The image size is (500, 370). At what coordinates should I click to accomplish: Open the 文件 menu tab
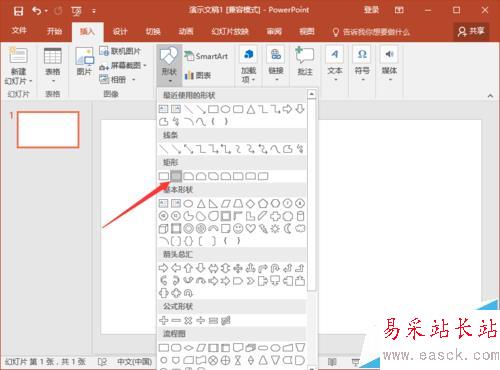[19, 31]
